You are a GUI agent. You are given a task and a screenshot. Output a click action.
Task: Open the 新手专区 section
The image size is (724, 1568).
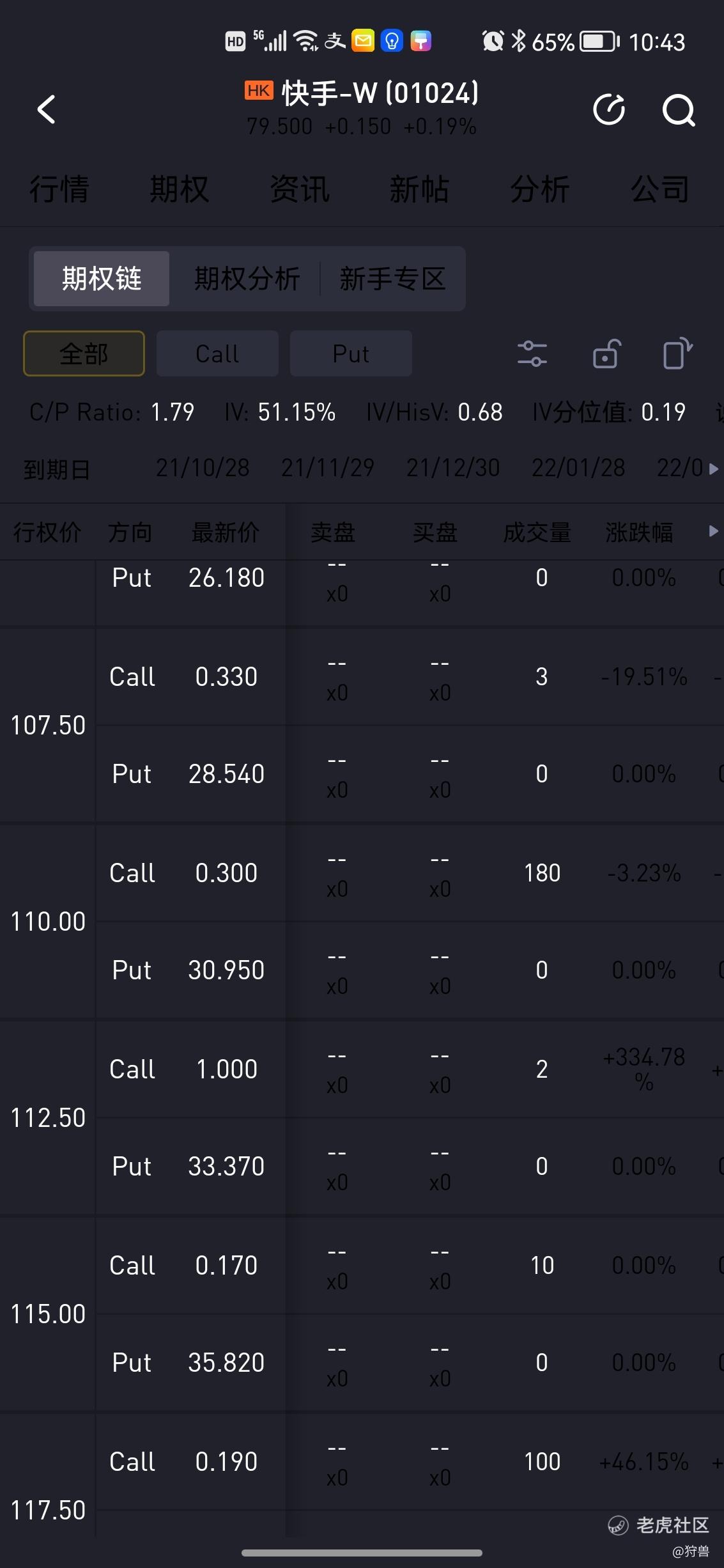point(392,279)
